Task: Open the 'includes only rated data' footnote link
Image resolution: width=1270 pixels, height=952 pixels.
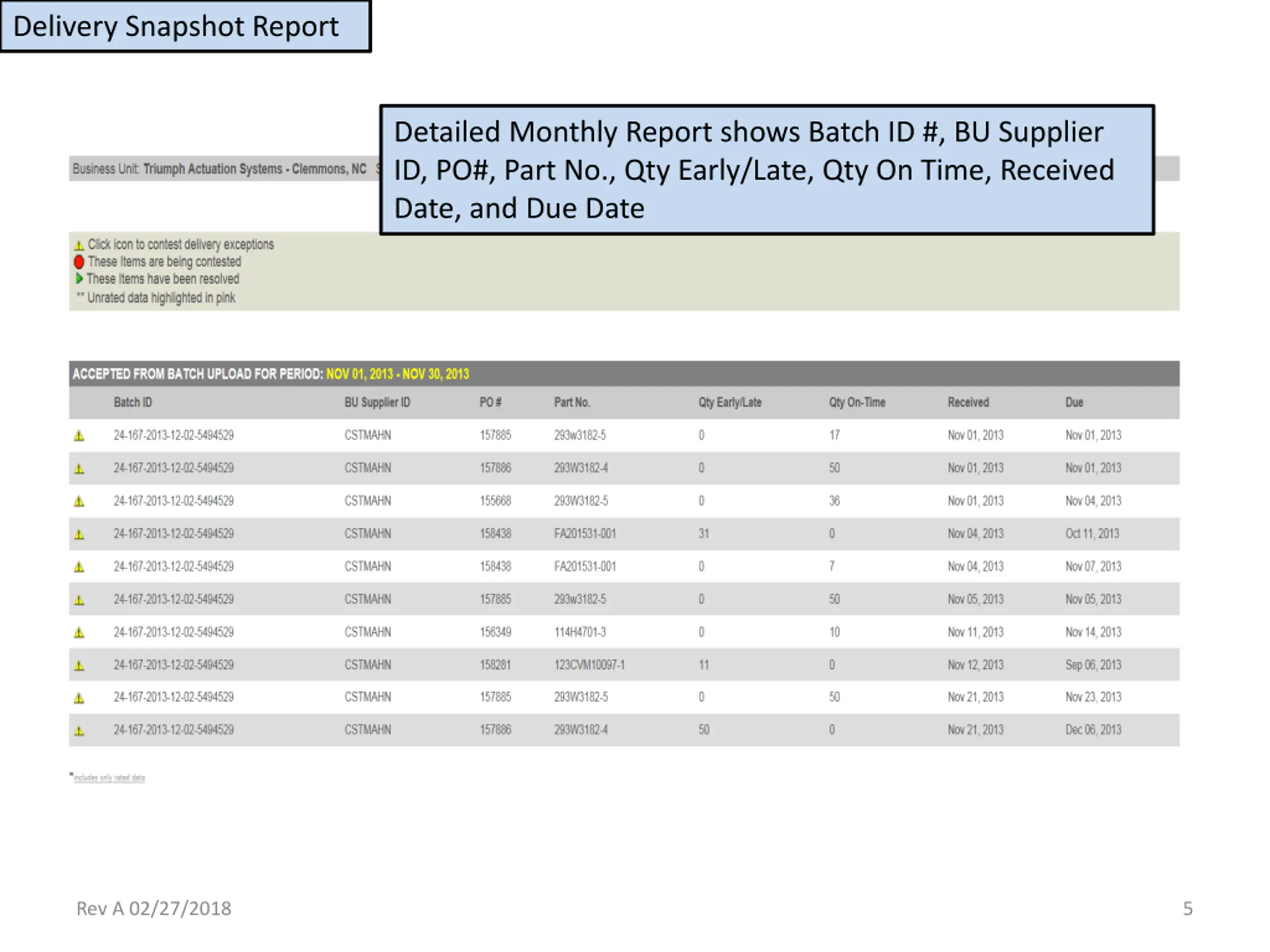Action: pyautogui.click(x=109, y=777)
